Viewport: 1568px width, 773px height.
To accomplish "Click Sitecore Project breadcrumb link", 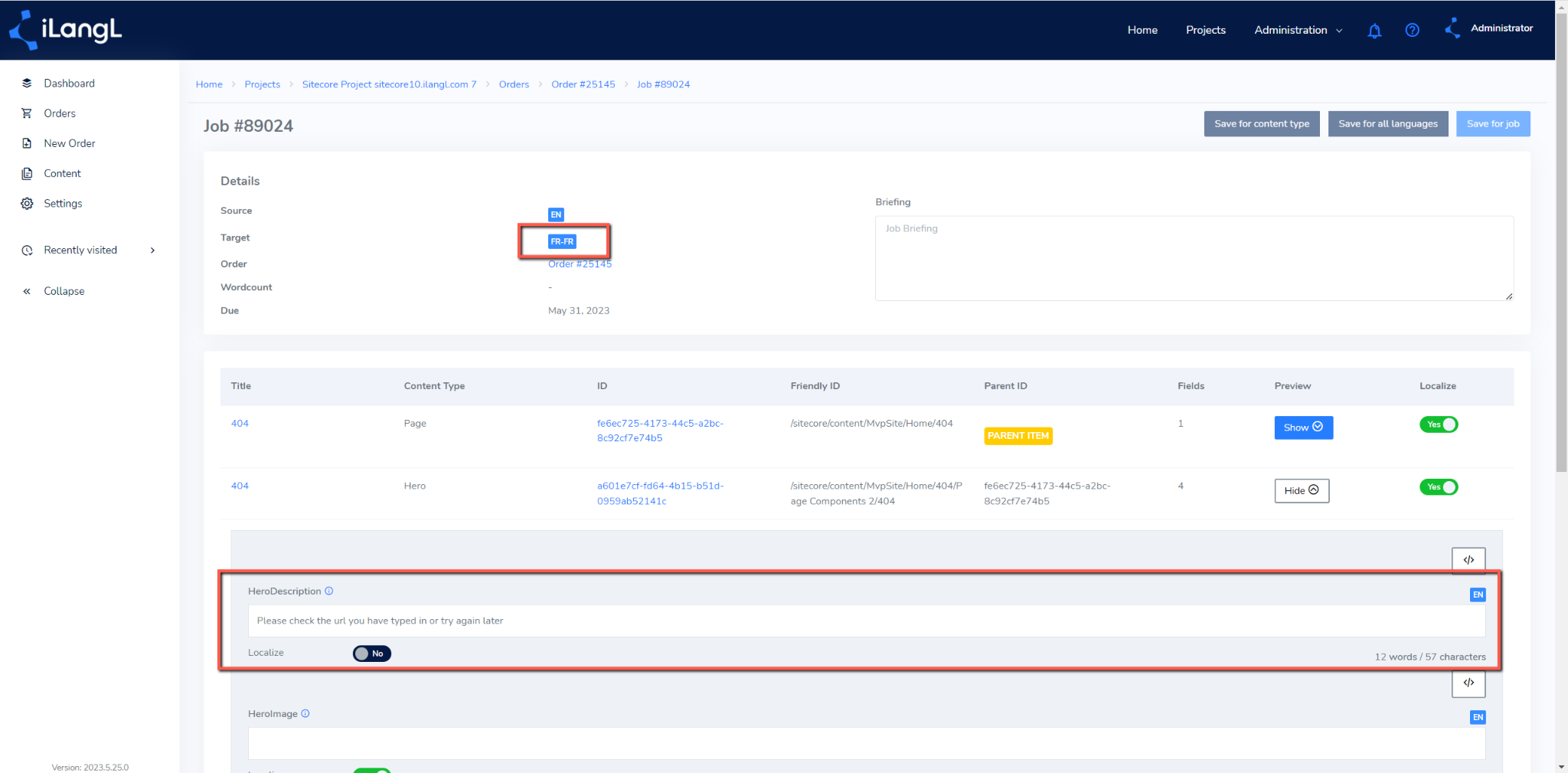I will (389, 84).
